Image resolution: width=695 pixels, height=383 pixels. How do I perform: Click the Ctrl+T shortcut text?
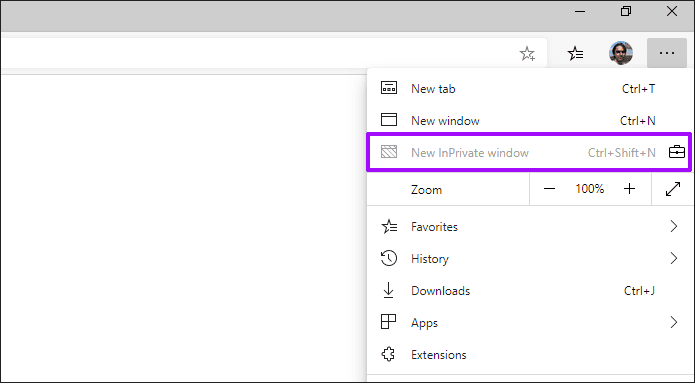tap(638, 89)
